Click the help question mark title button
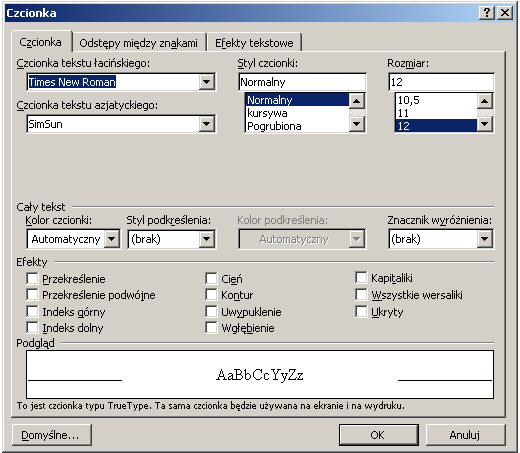The height and width of the screenshot is (453, 520). pyautogui.click(x=487, y=13)
